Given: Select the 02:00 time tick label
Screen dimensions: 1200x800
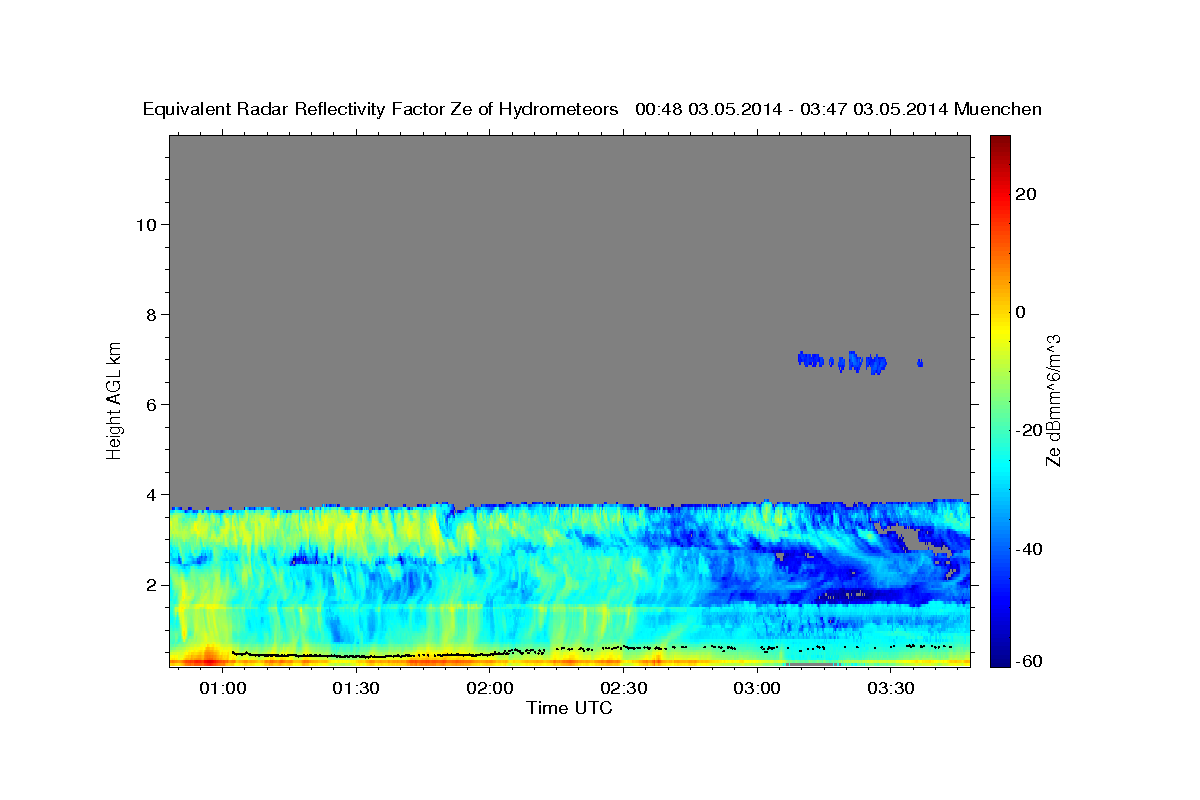Looking at the screenshot, I should (490, 688).
